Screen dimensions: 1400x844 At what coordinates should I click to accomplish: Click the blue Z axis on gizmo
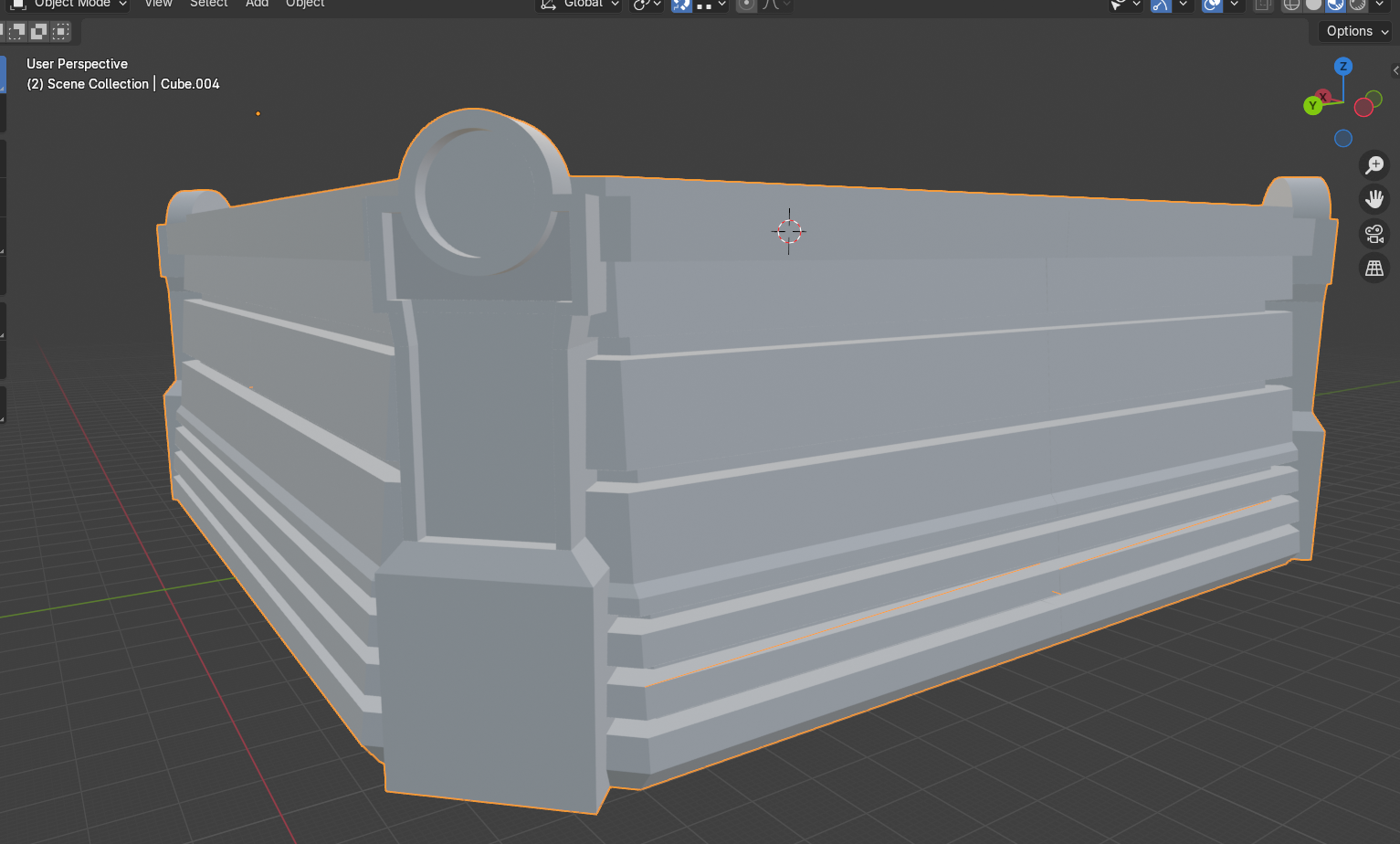click(1342, 67)
